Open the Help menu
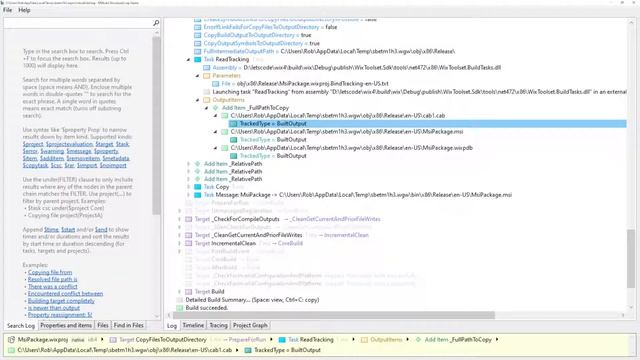The height and width of the screenshot is (360, 640). (x=24, y=10)
